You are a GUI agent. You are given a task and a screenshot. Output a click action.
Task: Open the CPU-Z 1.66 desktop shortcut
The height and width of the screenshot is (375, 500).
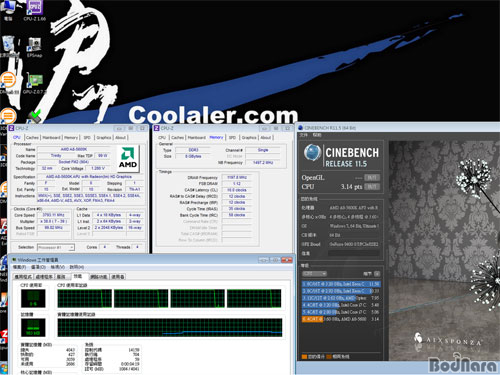pos(35,10)
